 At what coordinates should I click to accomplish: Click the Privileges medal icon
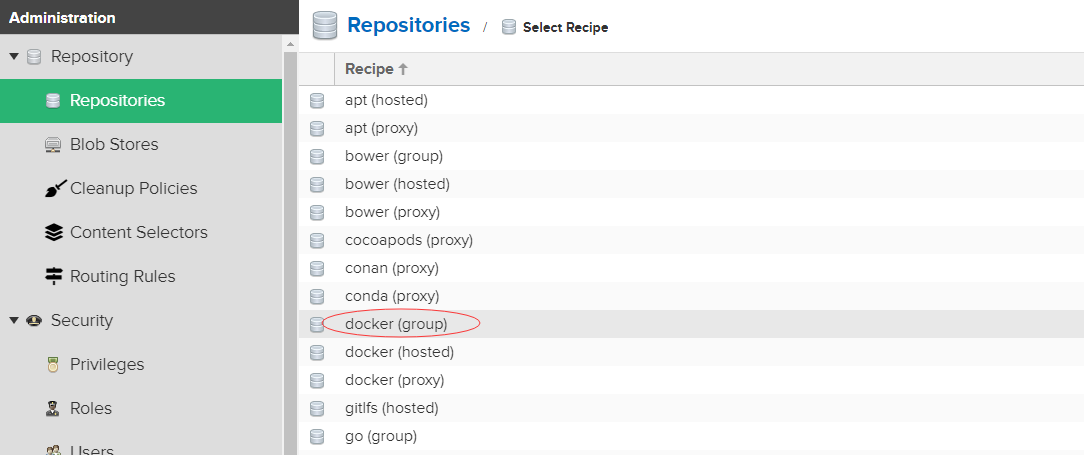click(x=54, y=365)
